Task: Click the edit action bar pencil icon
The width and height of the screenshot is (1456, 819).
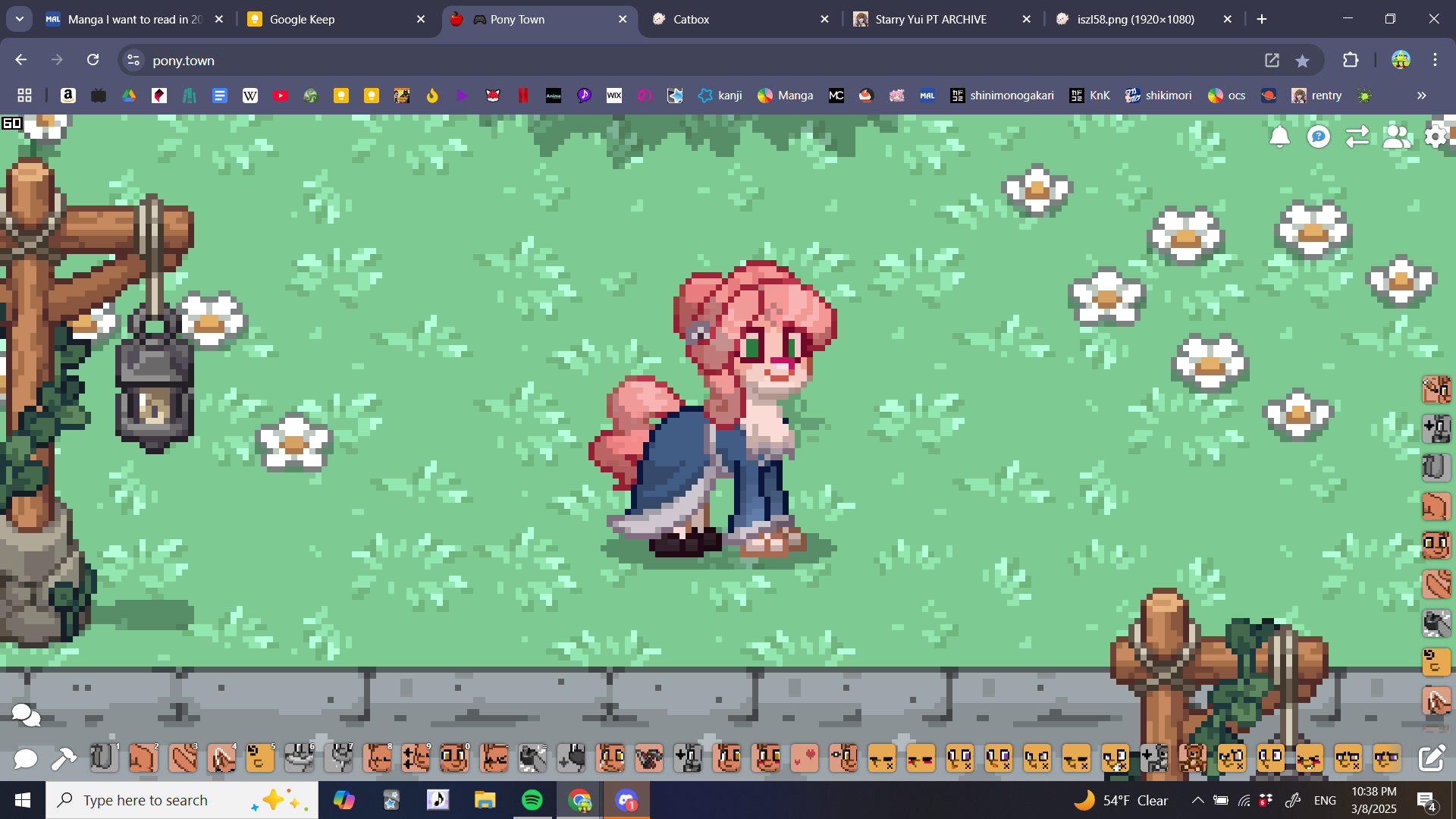Action: [x=1432, y=758]
